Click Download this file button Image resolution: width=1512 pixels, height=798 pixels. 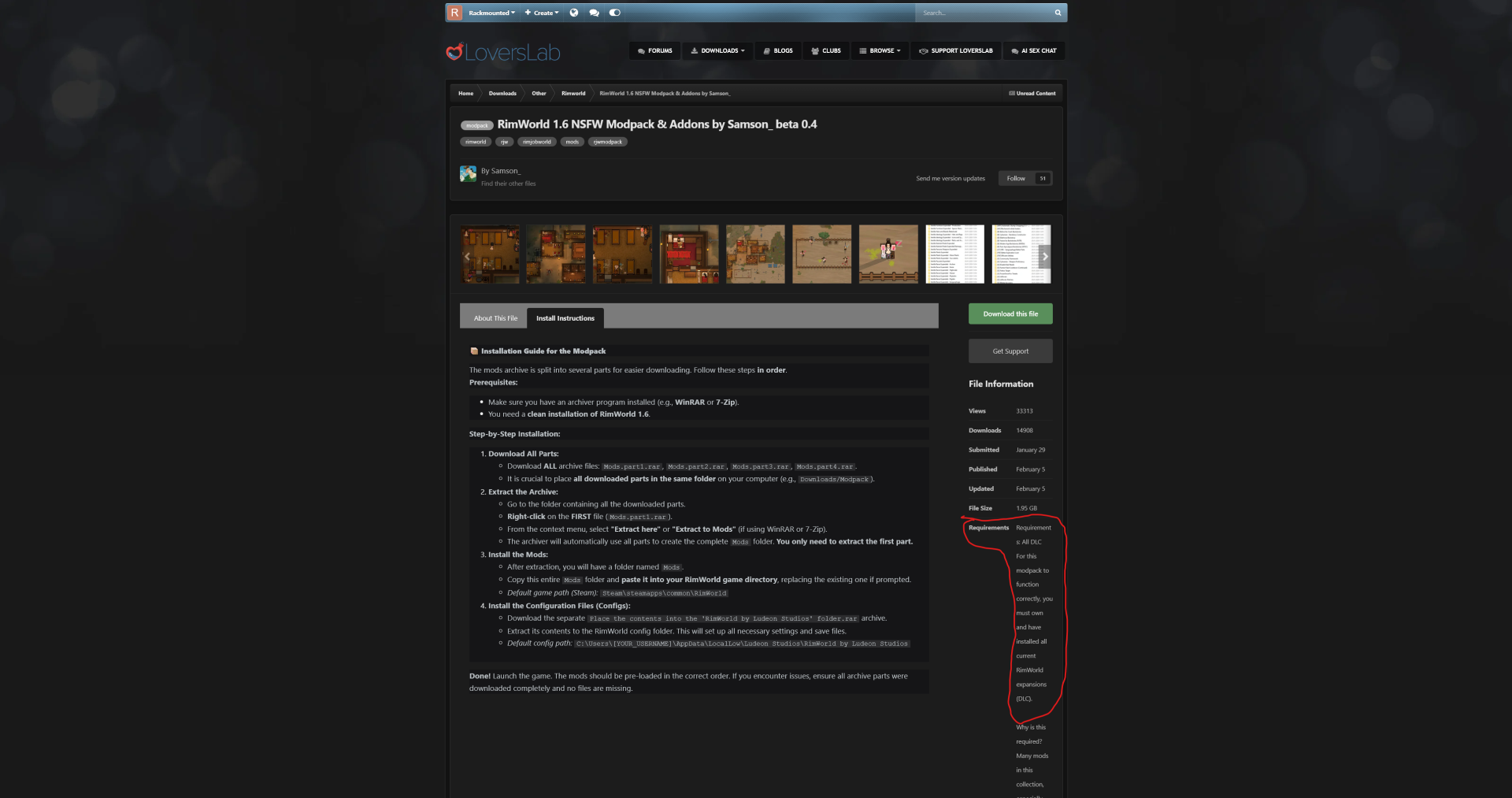pos(1010,314)
